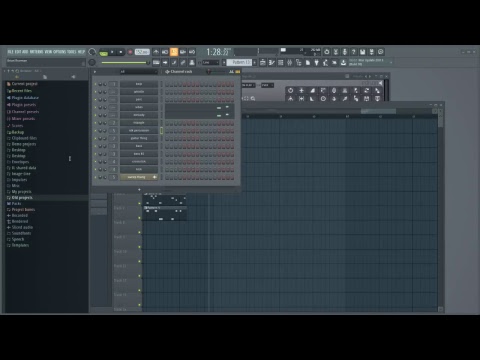Expand Plugin presets in the browser

pyautogui.click(x=21, y=105)
